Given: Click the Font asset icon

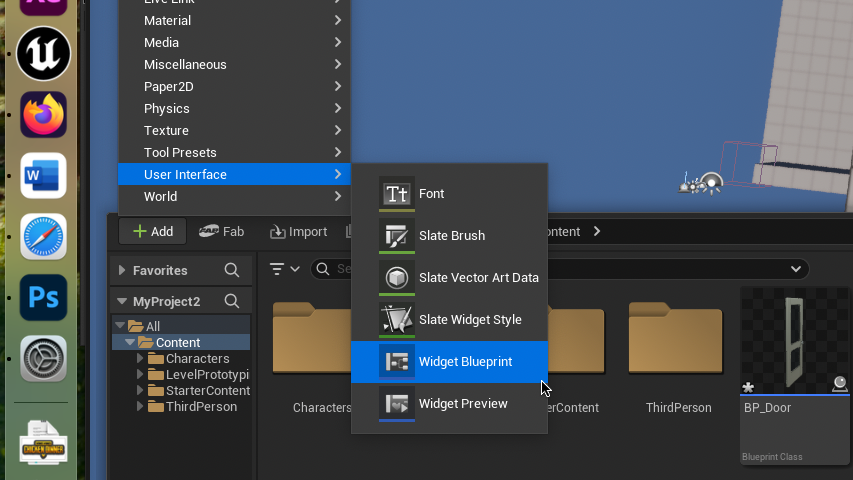Looking at the screenshot, I should point(397,194).
